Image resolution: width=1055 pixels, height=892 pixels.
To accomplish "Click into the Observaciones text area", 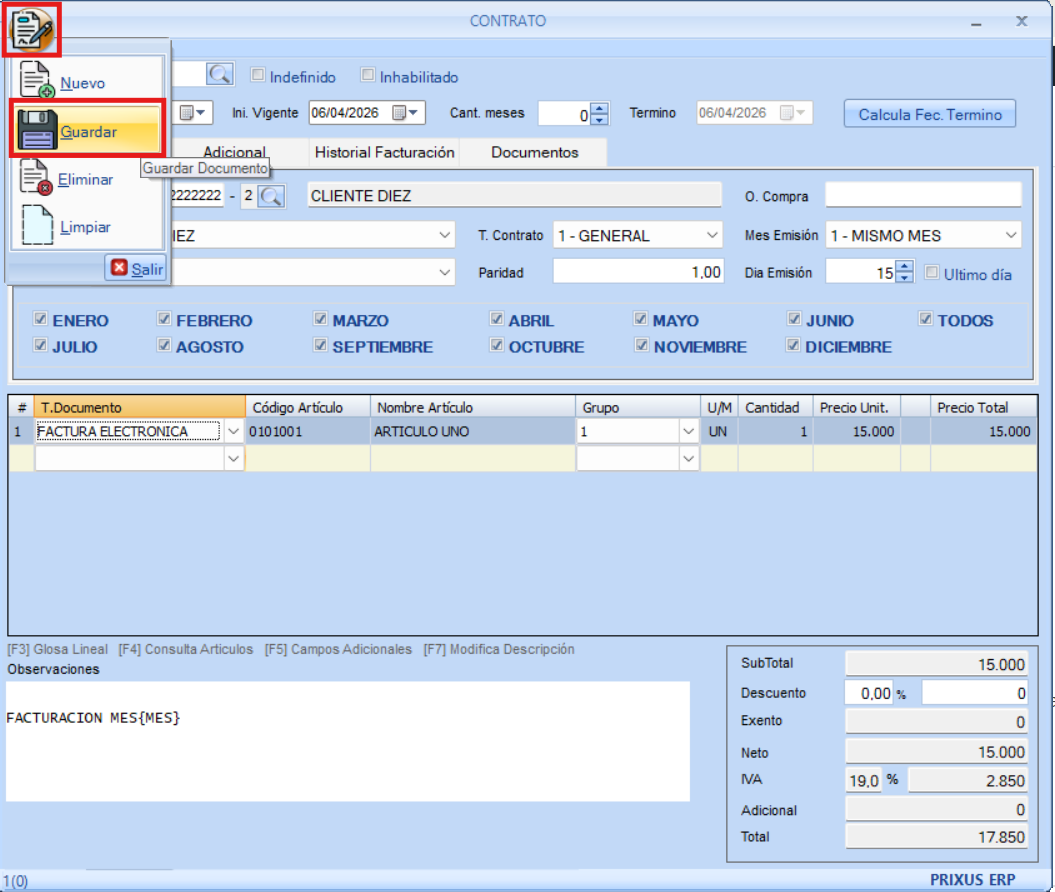I will pyautogui.click(x=347, y=740).
